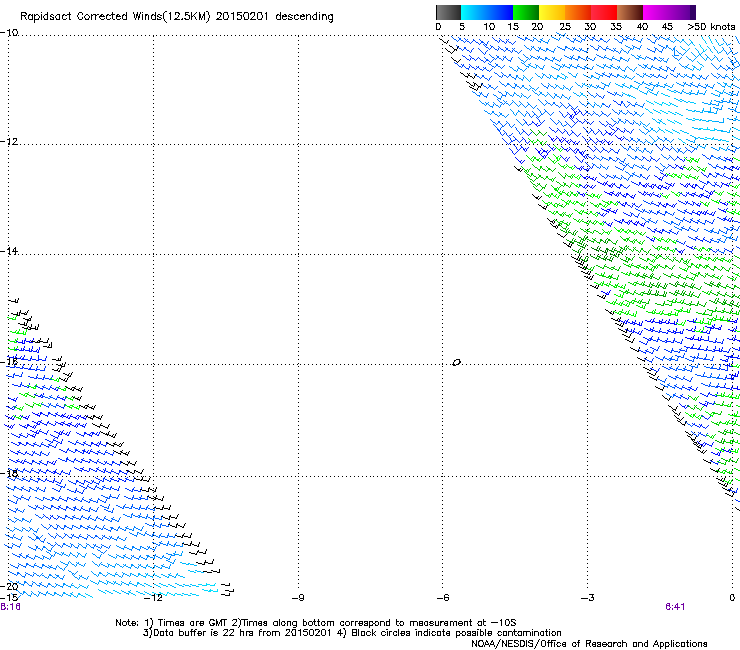Click the 'NOAA/NESDIS/Office of Research and Applications' credit
740x650 pixels.
(x=589, y=644)
